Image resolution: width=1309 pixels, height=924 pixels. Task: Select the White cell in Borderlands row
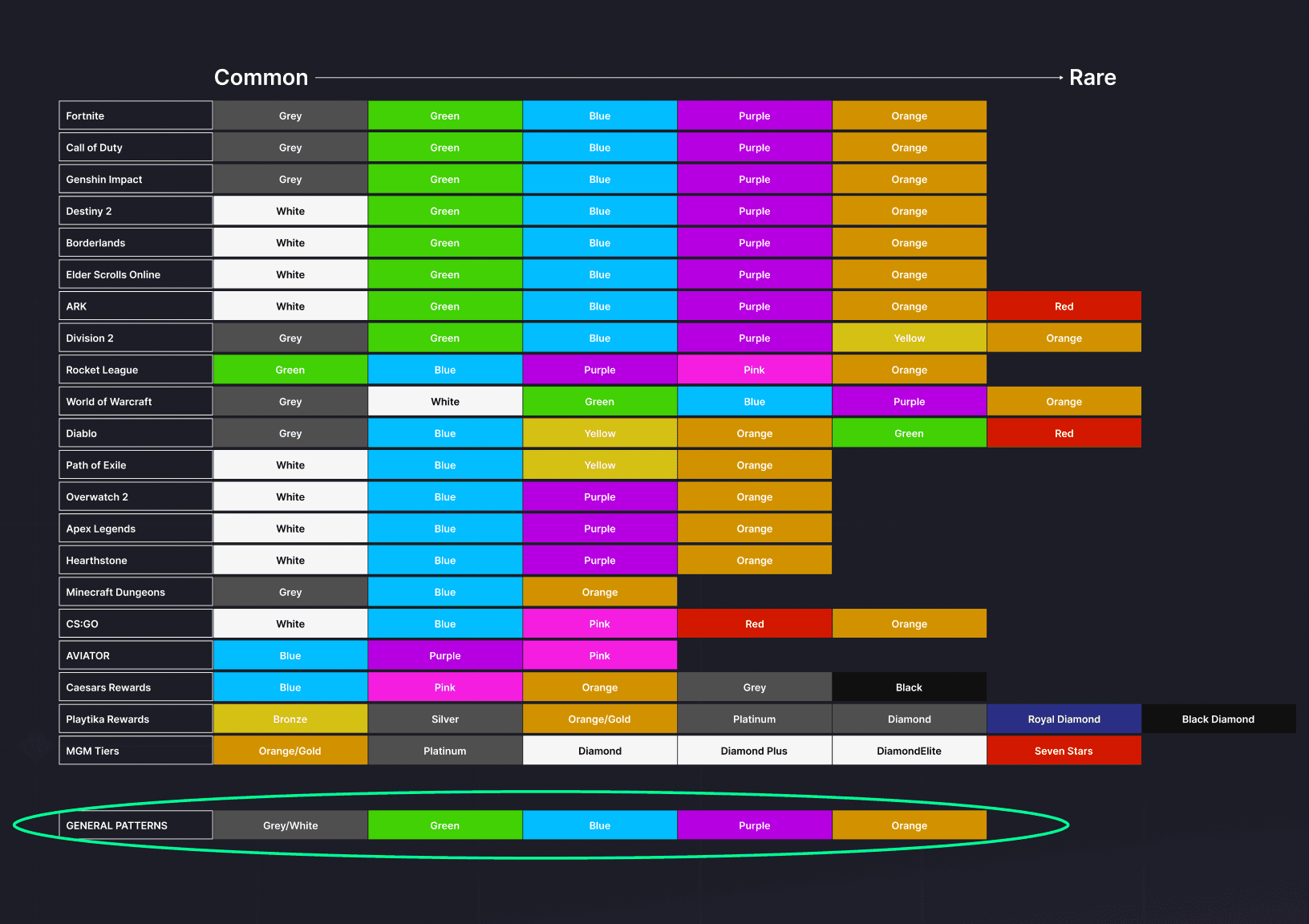pos(290,243)
